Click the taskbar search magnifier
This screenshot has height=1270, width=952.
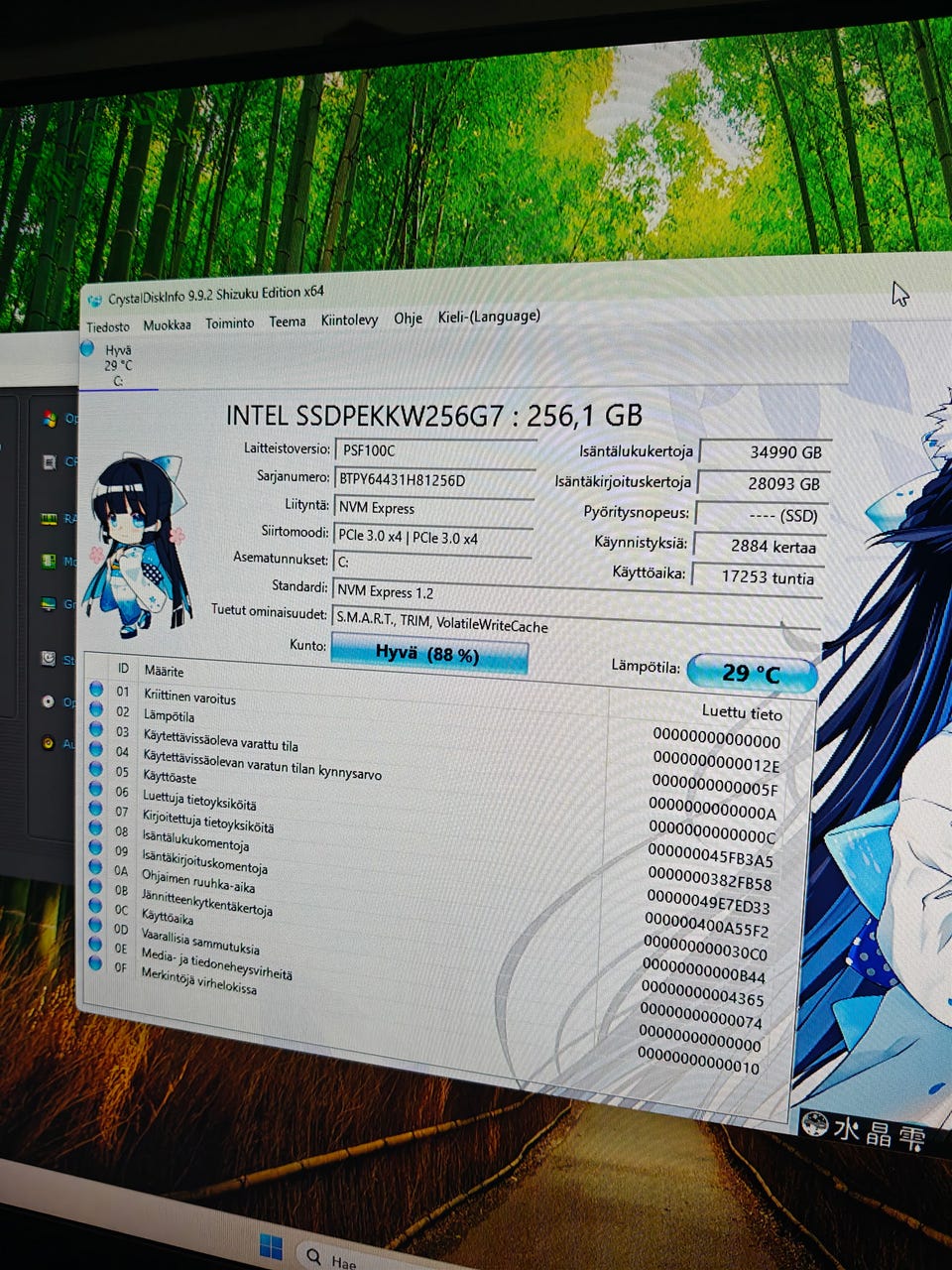point(313,1256)
